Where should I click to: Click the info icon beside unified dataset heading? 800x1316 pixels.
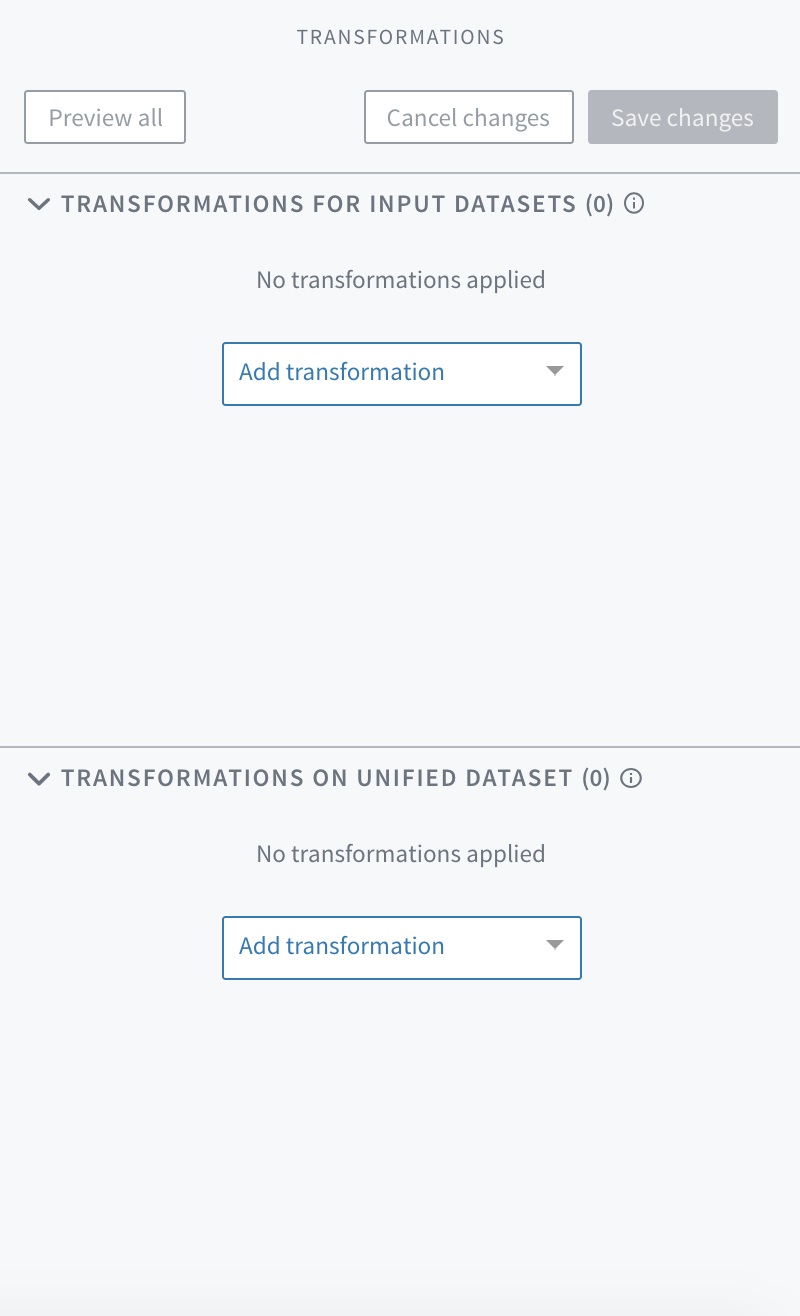pos(631,778)
